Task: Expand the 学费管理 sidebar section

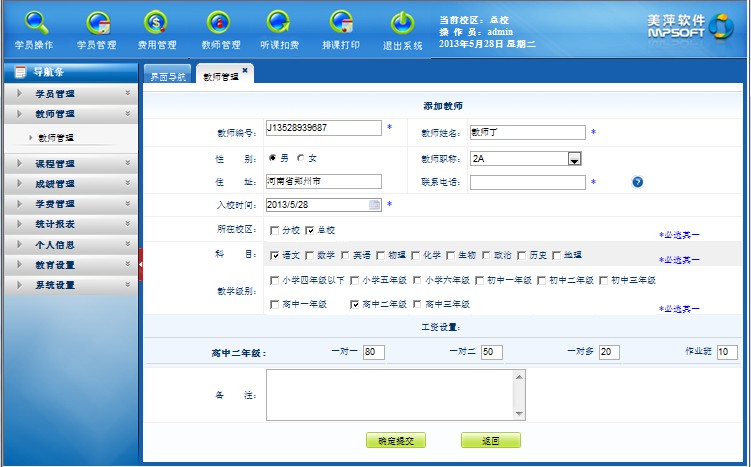Action: (x=70, y=204)
